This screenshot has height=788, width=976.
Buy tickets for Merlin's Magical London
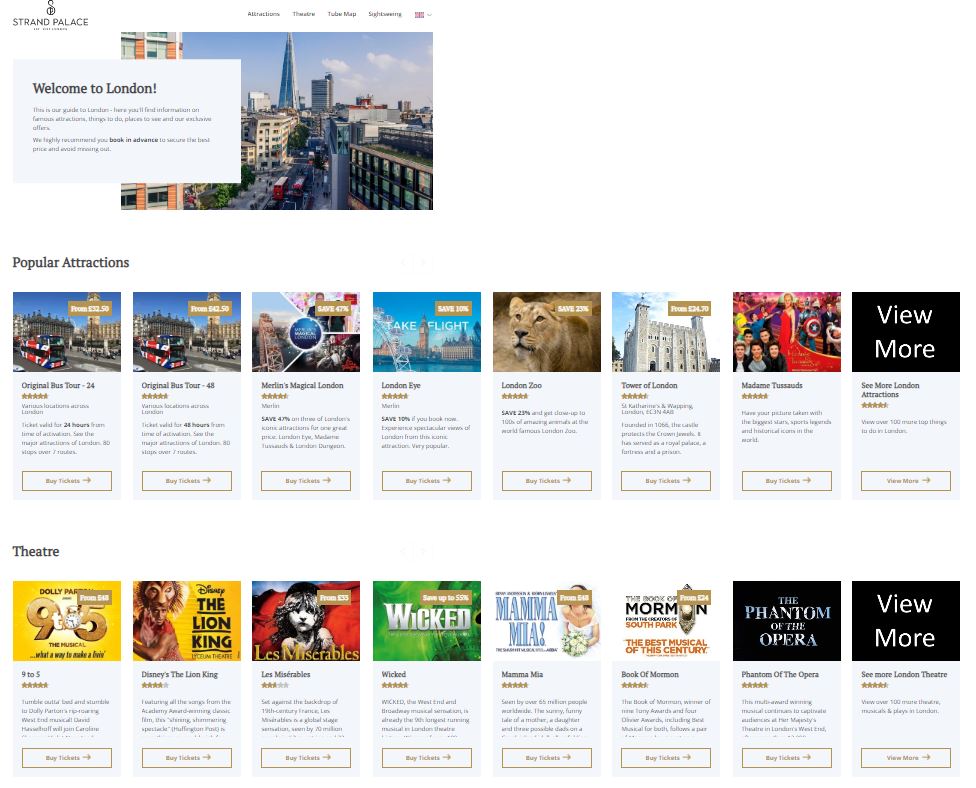(x=306, y=481)
